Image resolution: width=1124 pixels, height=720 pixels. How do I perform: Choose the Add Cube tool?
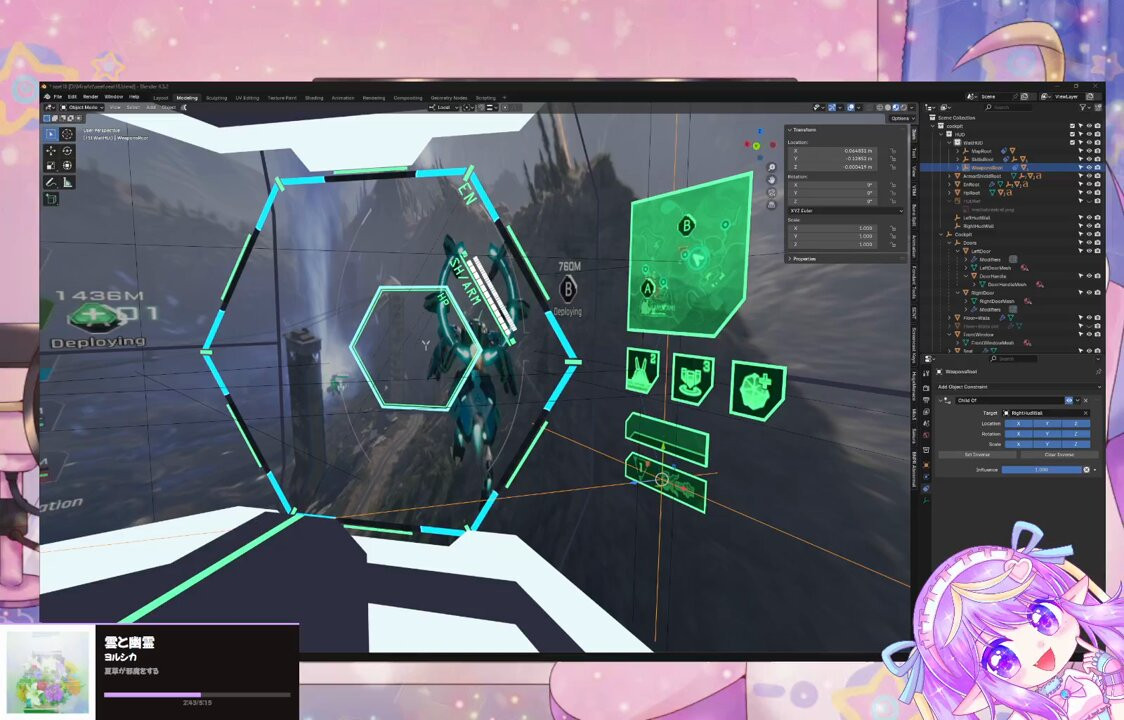point(51,199)
